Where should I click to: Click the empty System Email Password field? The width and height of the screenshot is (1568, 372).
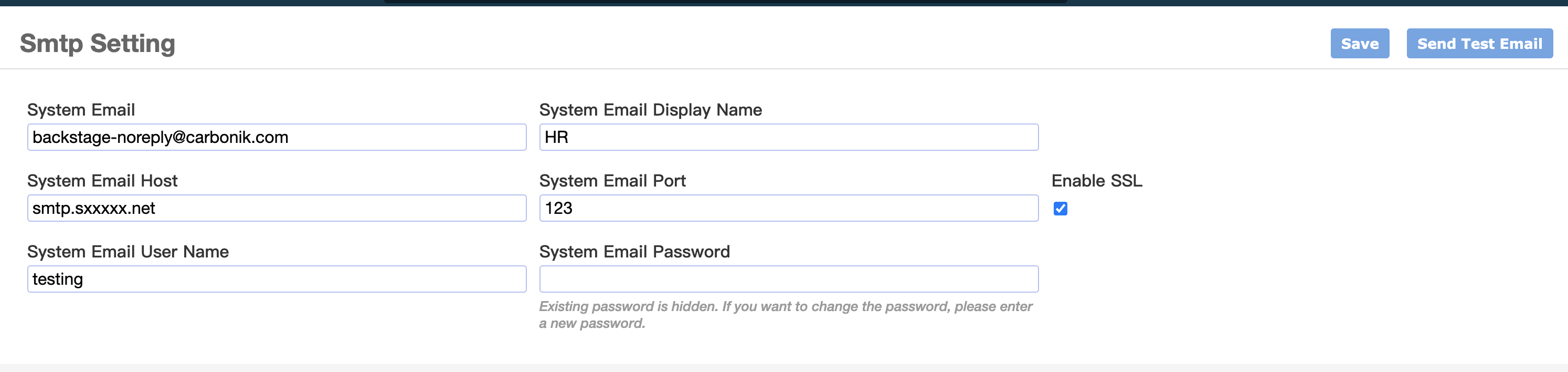click(x=789, y=278)
